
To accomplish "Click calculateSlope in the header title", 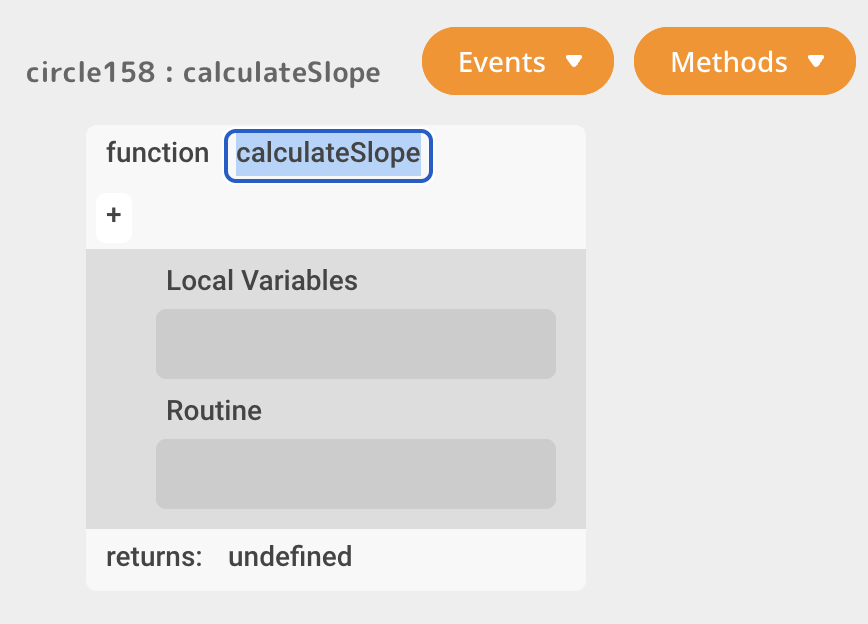I will pyautogui.click(x=281, y=73).
